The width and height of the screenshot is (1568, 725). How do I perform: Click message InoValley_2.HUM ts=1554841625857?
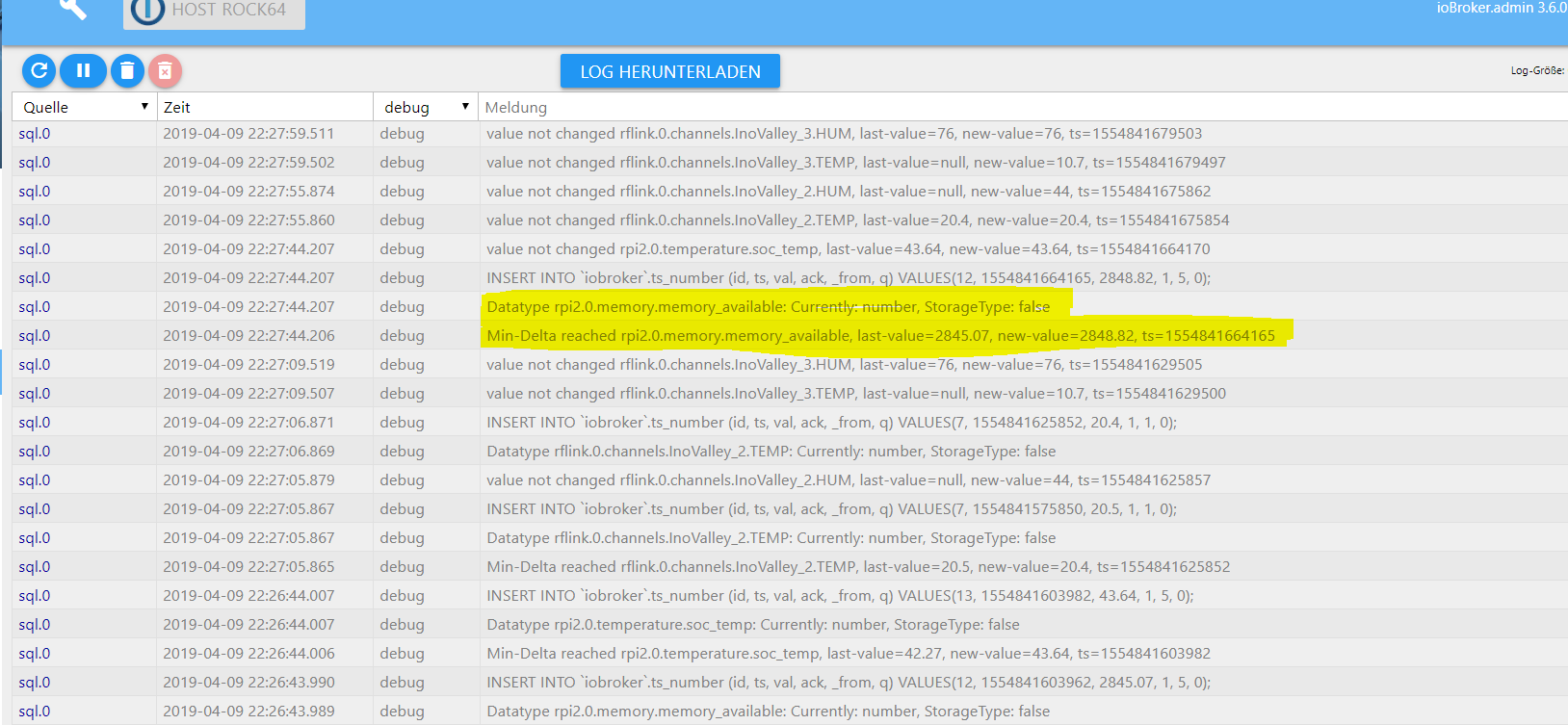tap(849, 480)
